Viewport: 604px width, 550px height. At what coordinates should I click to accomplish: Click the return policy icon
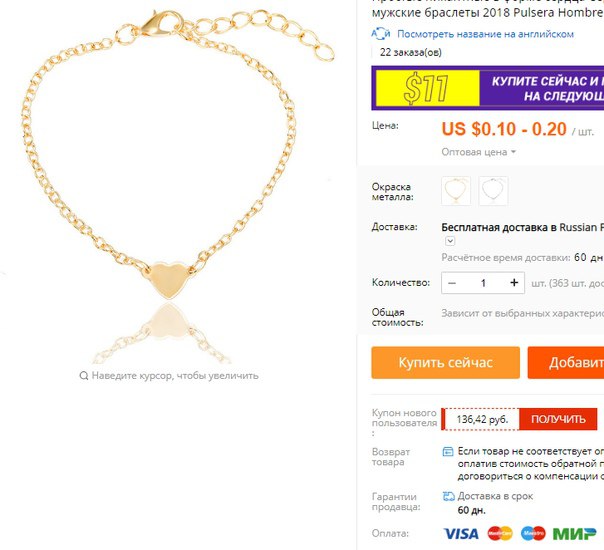(x=448, y=451)
